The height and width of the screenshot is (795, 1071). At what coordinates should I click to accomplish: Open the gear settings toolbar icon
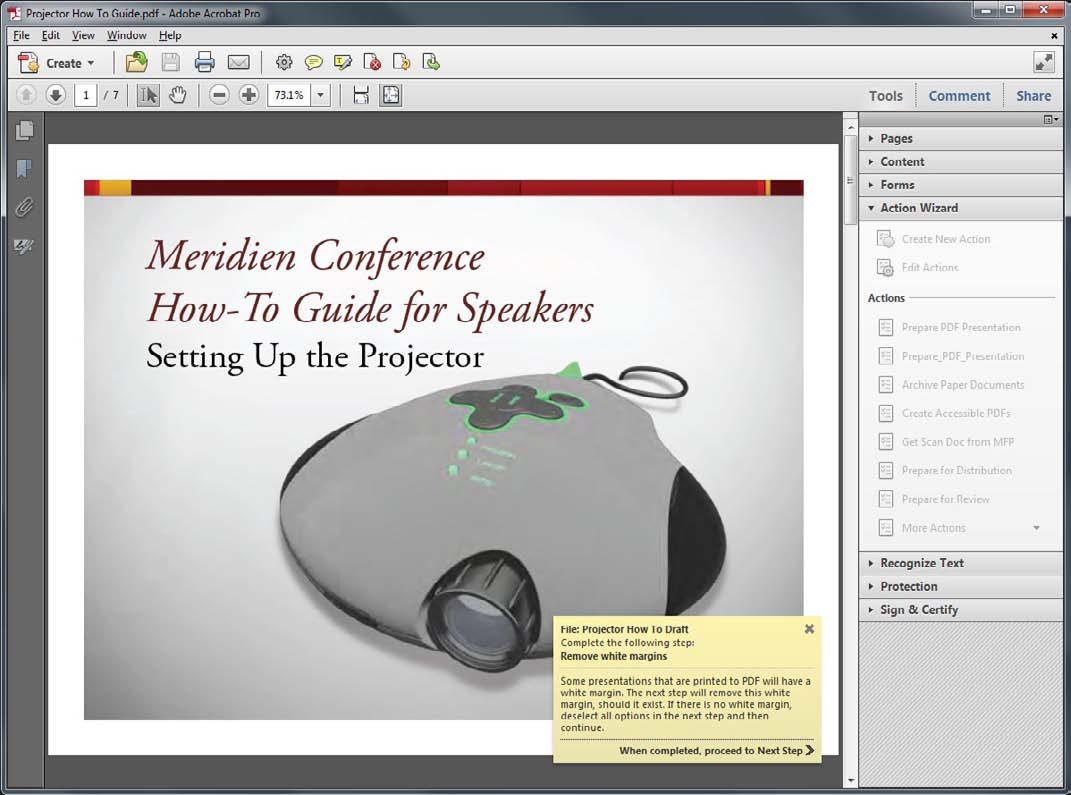[283, 63]
